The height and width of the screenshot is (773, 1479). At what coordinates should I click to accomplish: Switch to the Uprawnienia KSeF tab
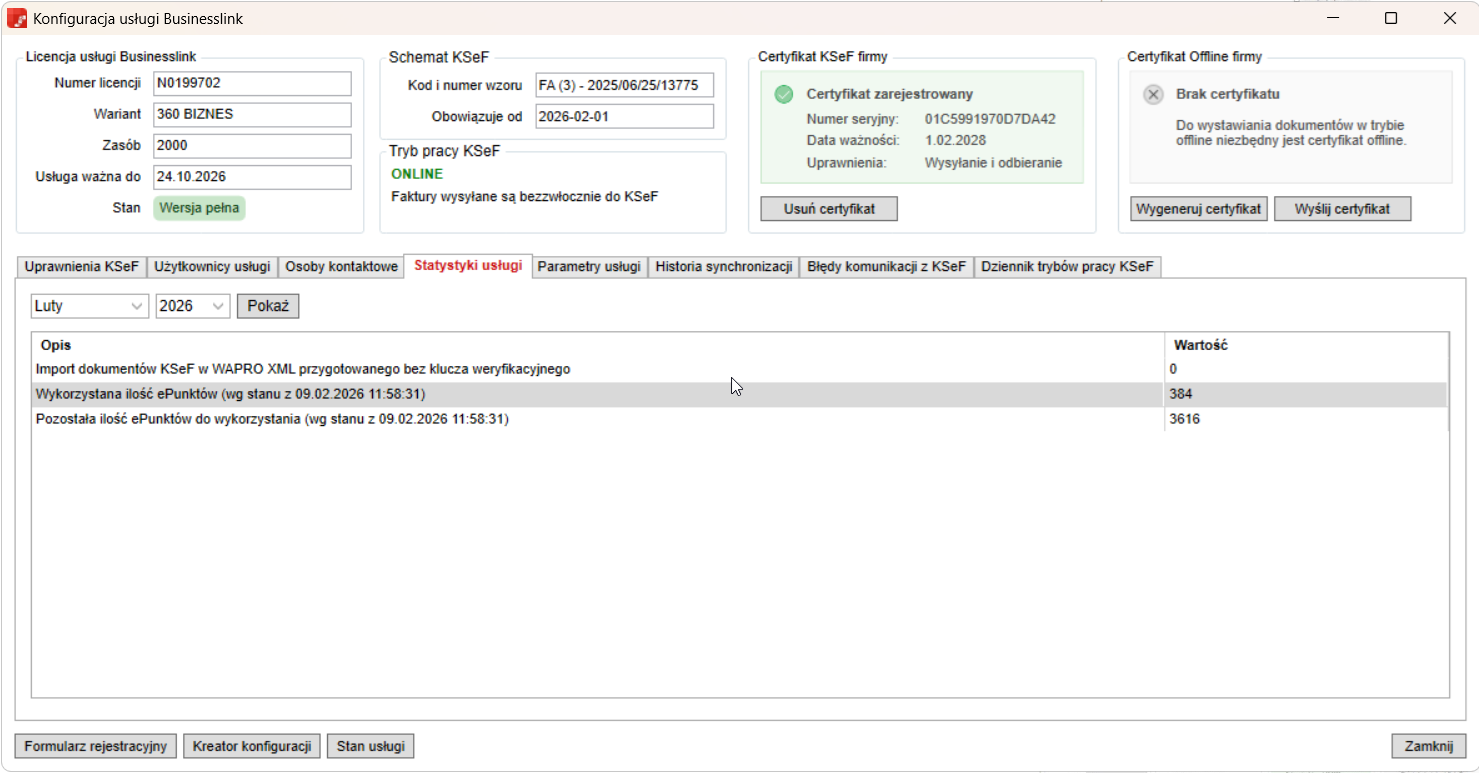(81, 267)
